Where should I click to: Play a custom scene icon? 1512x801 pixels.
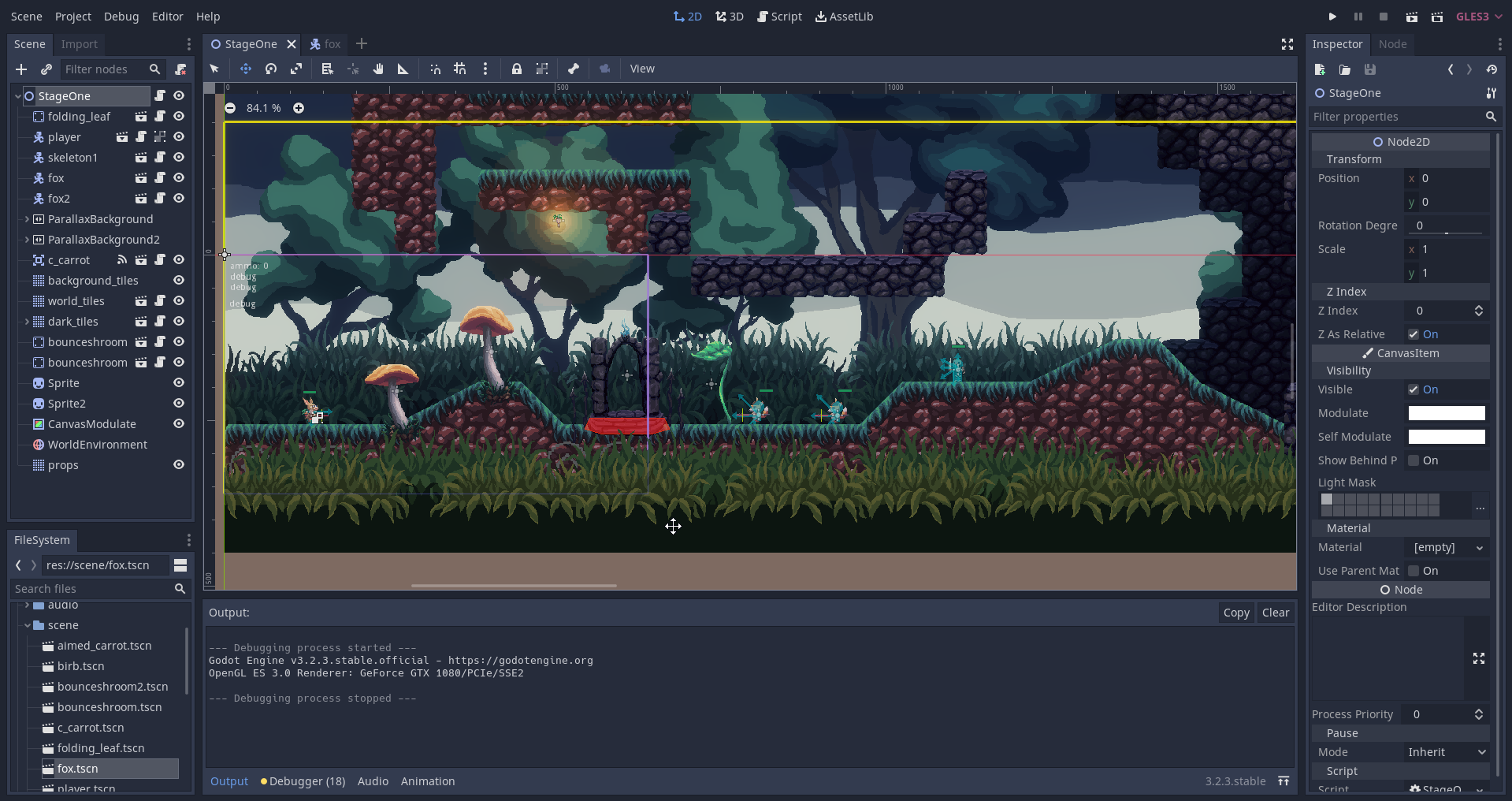coord(1437,17)
